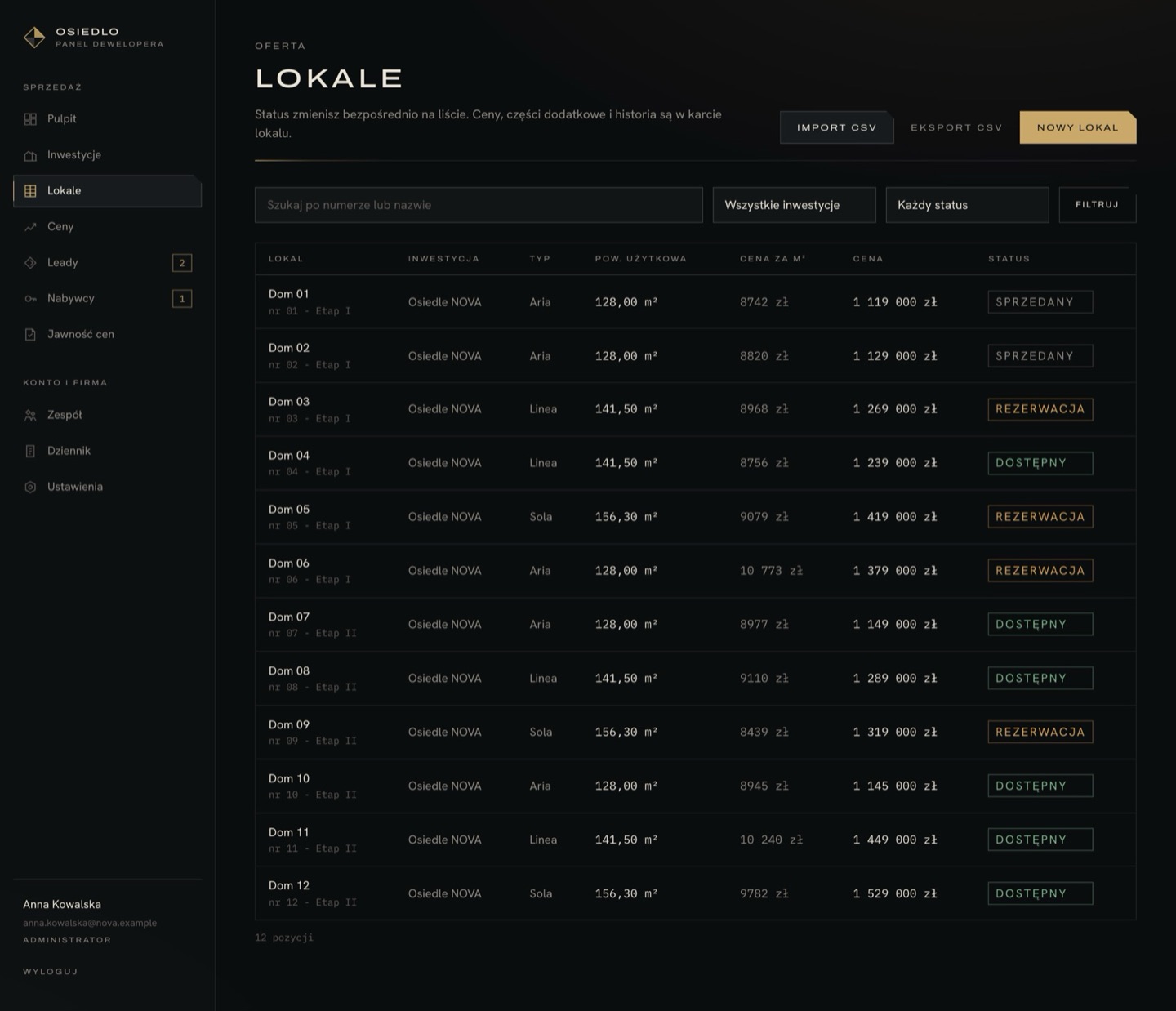Open the Pulpit dashboard icon

click(30, 119)
